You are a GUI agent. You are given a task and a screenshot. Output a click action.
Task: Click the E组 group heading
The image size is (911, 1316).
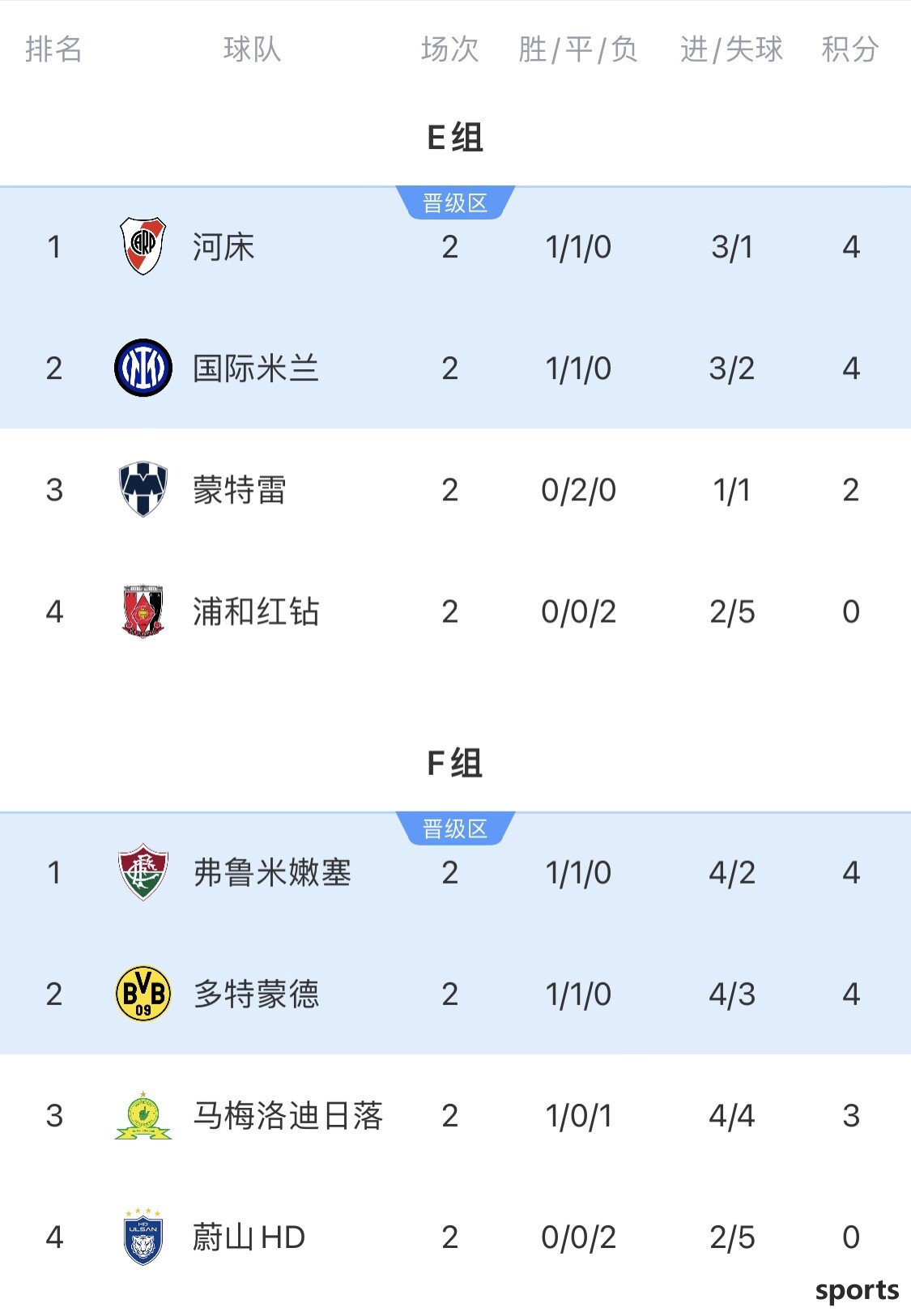tap(455, 138)
